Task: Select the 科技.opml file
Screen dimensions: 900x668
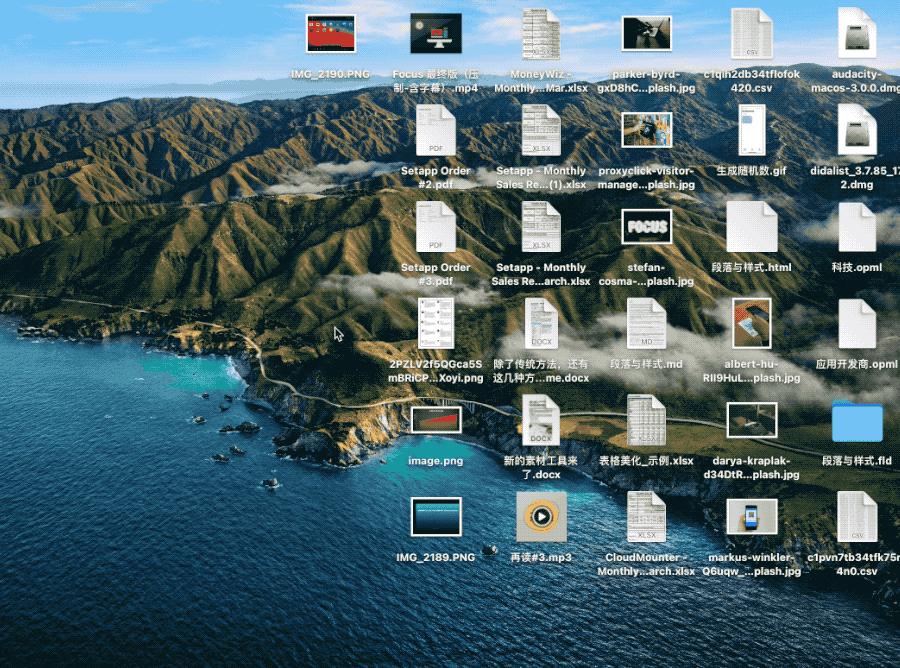Action: pos(857,228)
